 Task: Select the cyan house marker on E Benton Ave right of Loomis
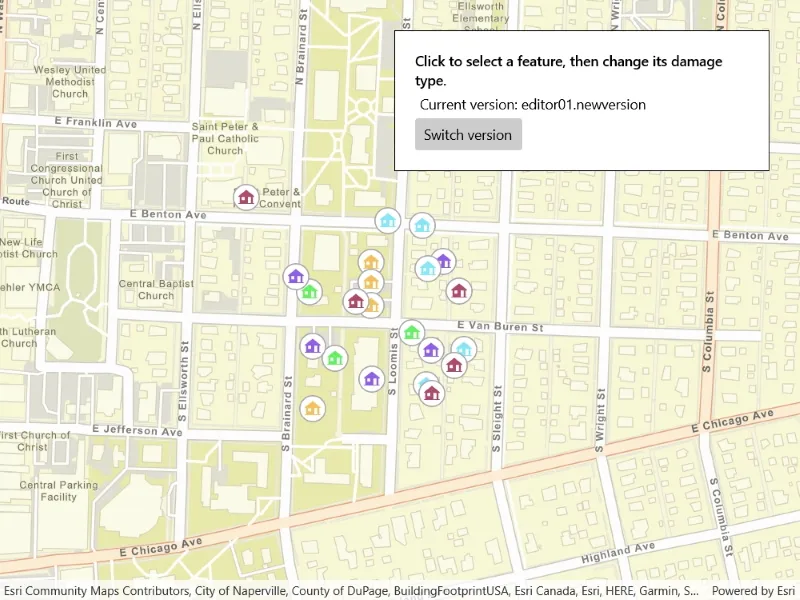click(x=422, y=225)
